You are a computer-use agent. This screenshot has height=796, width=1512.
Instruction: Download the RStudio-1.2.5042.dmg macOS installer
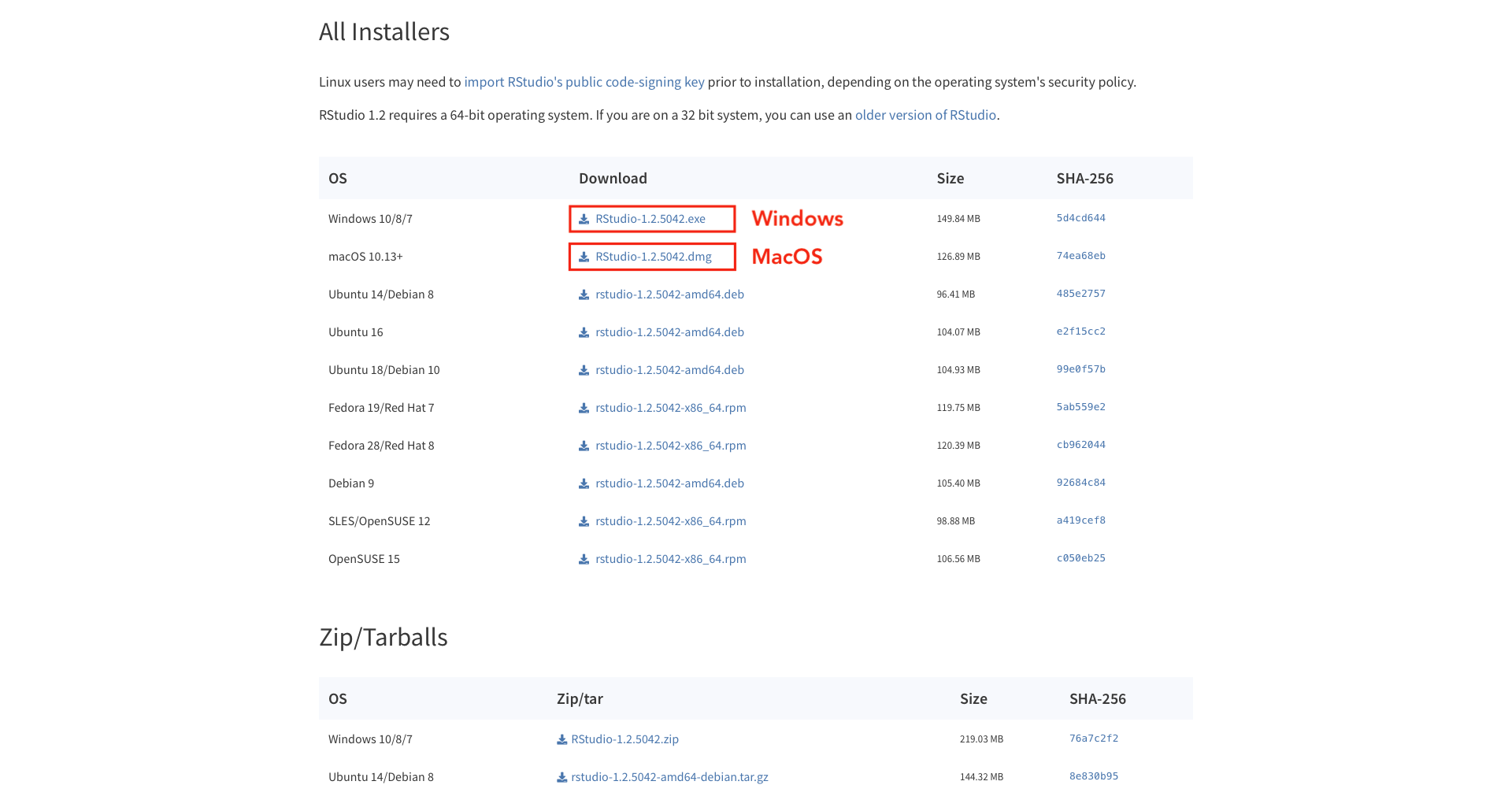coord(654,257)
